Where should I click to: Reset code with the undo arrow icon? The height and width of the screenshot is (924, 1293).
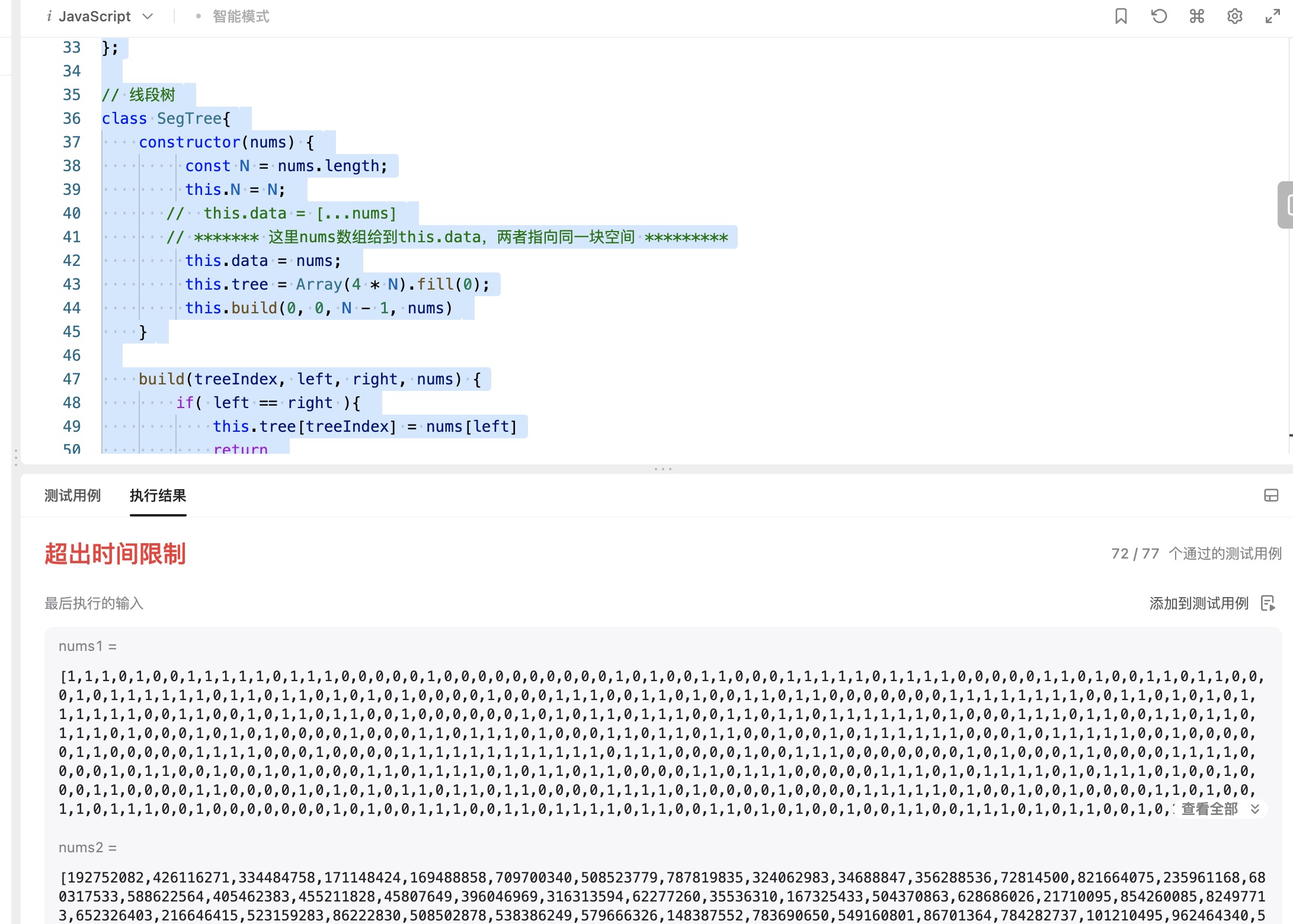tap(1159, 17)
